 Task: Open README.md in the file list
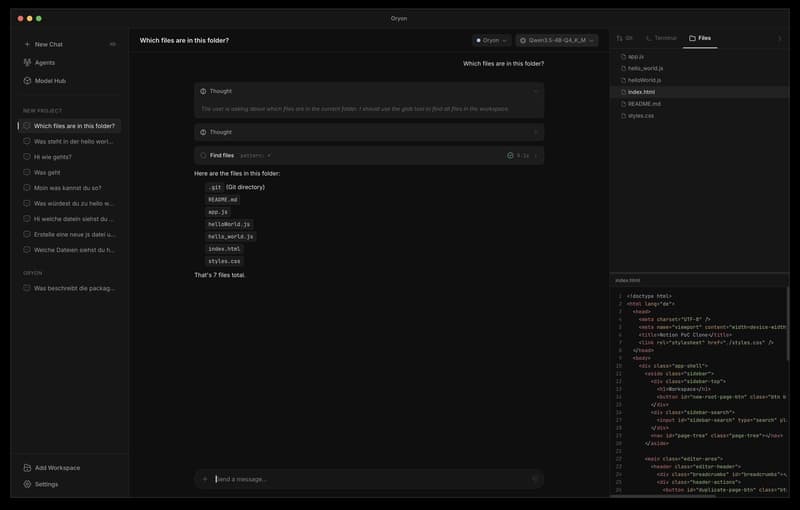coord(699,104)
